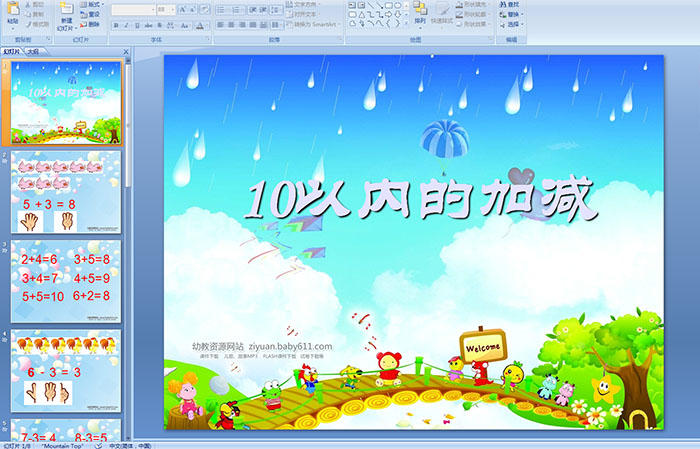Screen dimensions: 700x449
Task: Toggle Underline formatting
Action: 137,25
